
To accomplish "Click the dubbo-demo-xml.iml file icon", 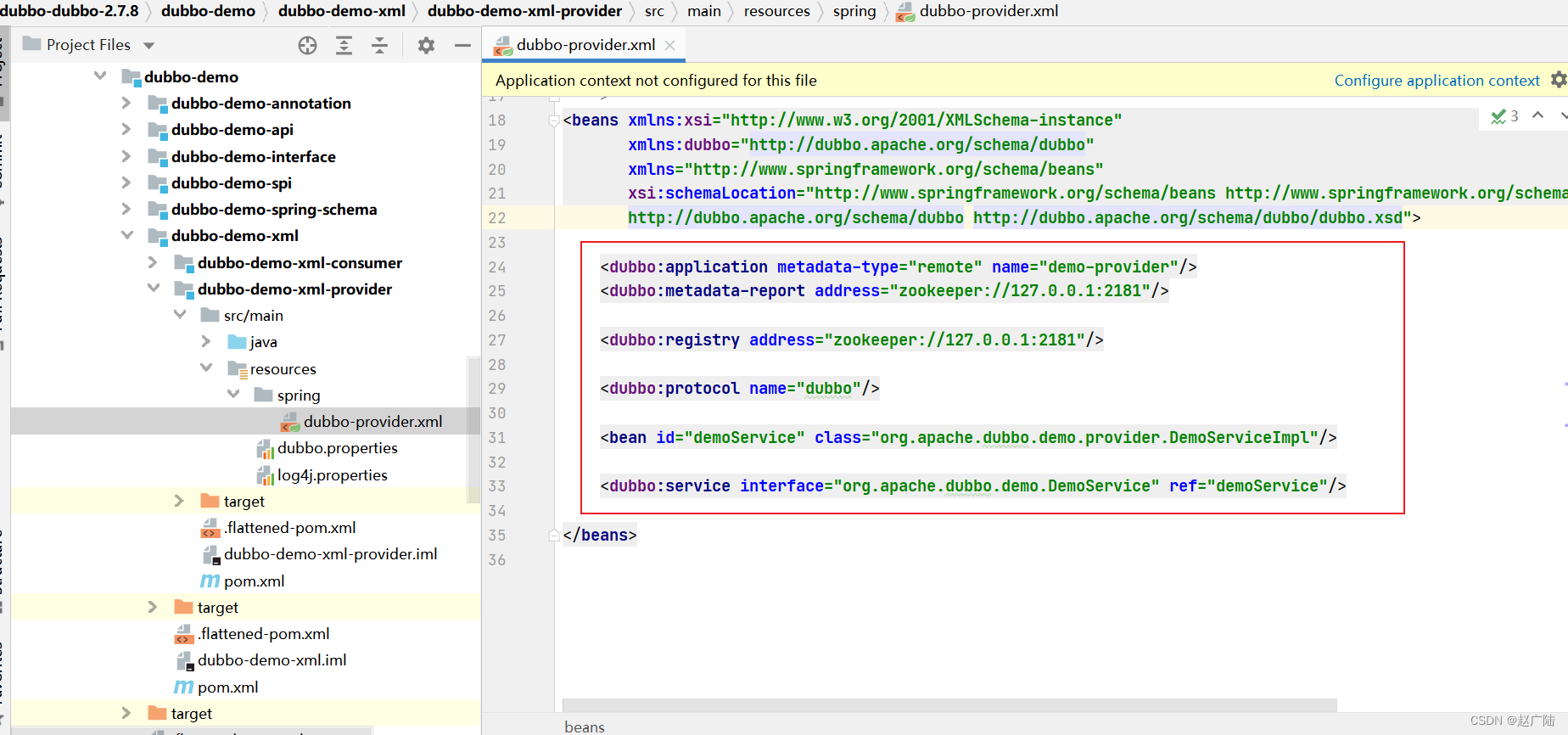I will (x=185, y=661).
